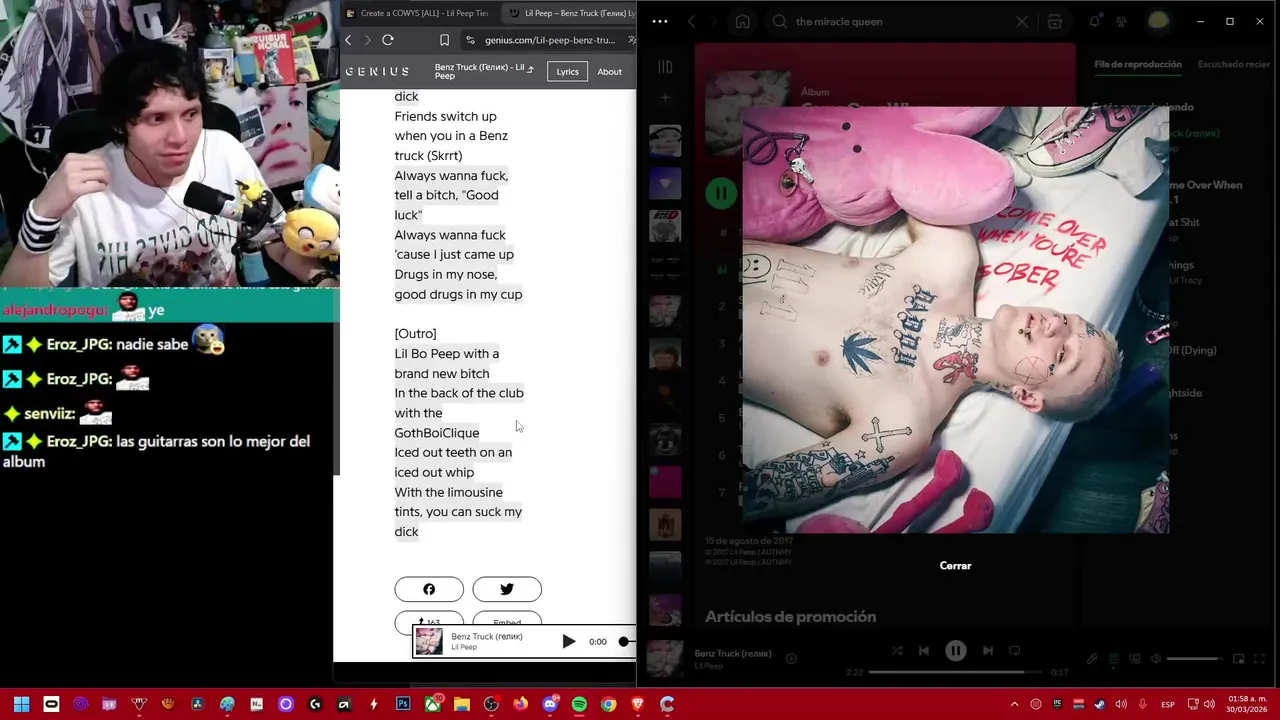Open Firefox from the taskbar

(x=520, y=704)
